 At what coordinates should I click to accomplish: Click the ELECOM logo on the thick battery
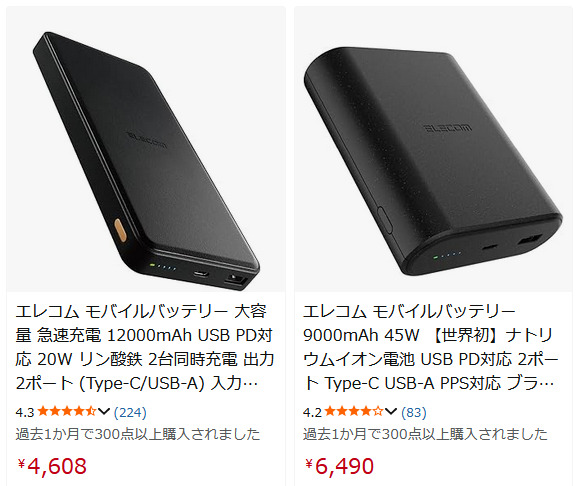click(447, 128)
